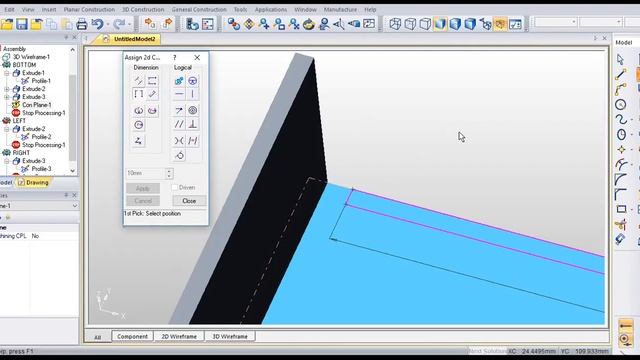Save the model with the floppy disk icon
This screenshot has width=640, height=360.
[x=22, y=24]
